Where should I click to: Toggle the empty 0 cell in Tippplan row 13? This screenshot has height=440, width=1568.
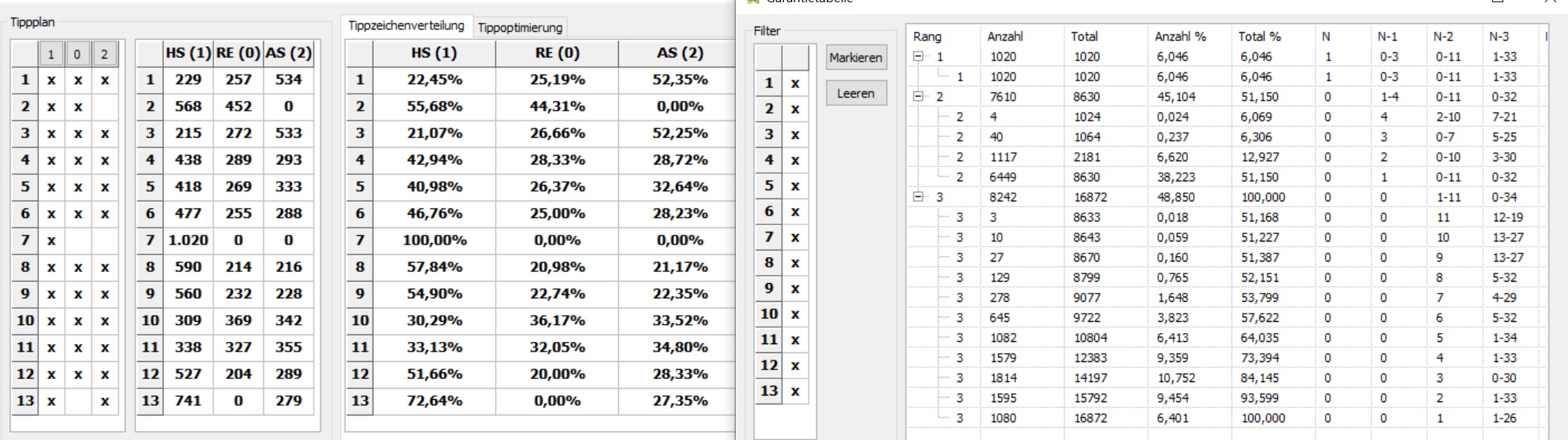point(78,401)
